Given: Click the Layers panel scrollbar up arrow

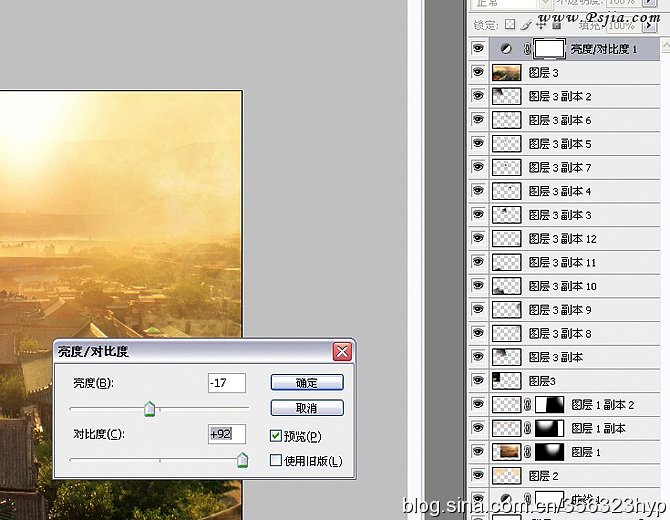Looking at the screenshot, I should click(x=666, y=45).
